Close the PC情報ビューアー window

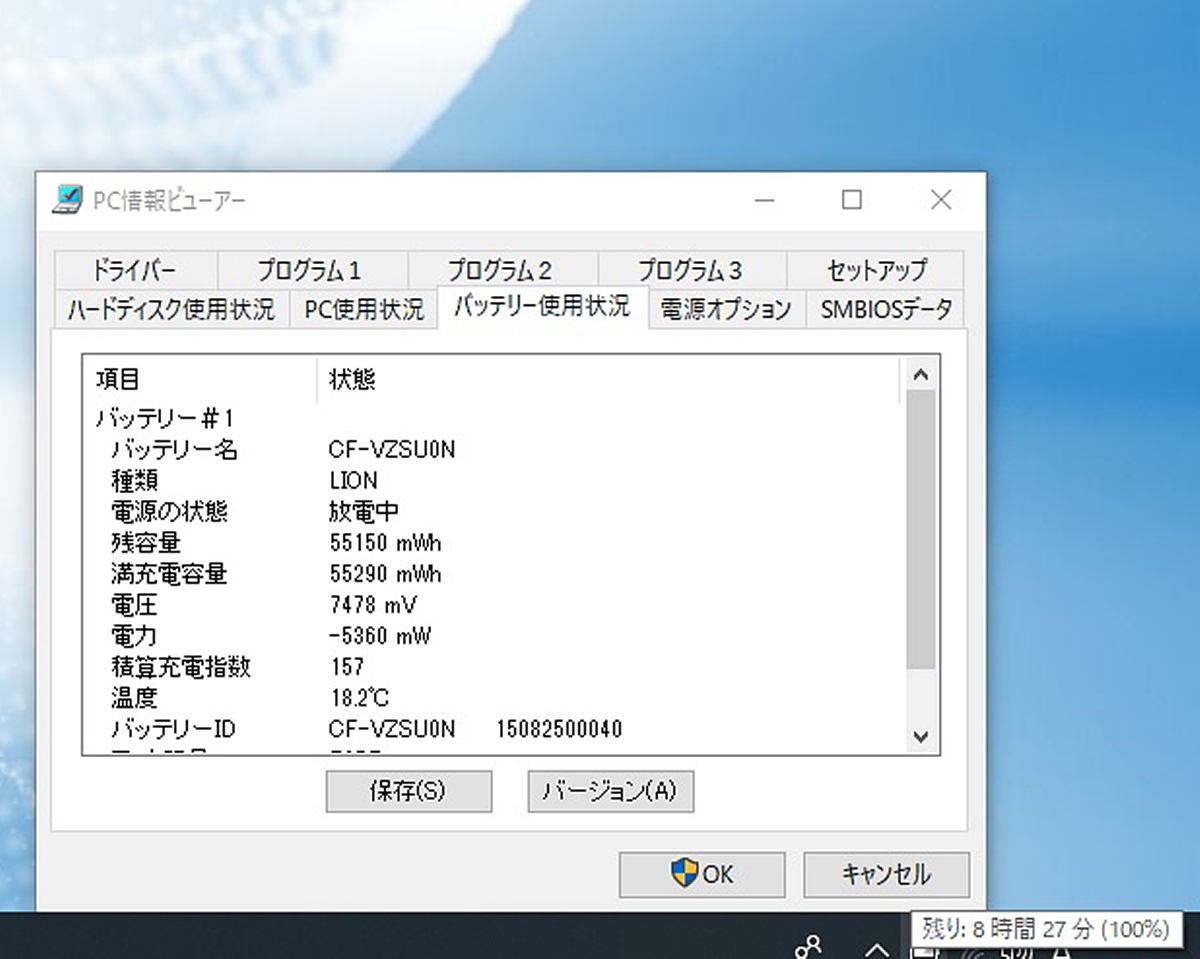click(941, 200)
